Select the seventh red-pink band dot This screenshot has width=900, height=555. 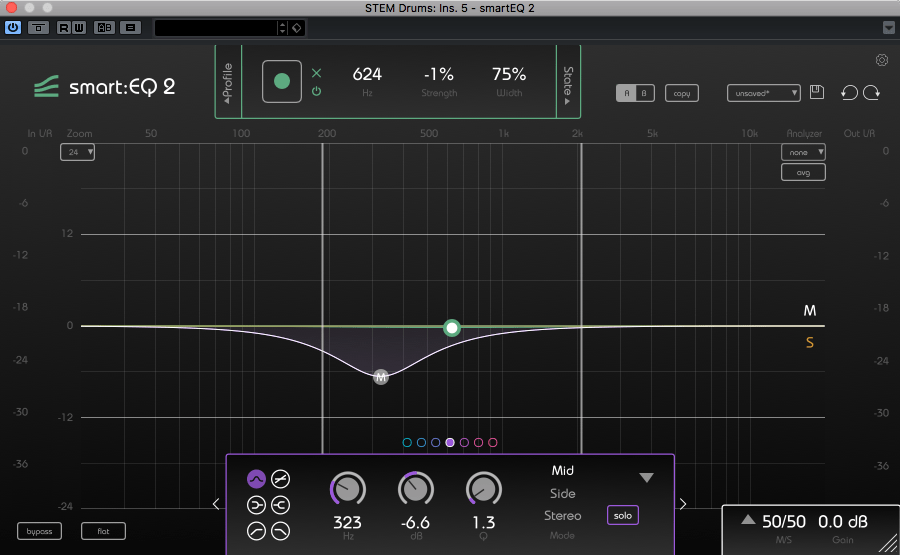click(492, 443)
